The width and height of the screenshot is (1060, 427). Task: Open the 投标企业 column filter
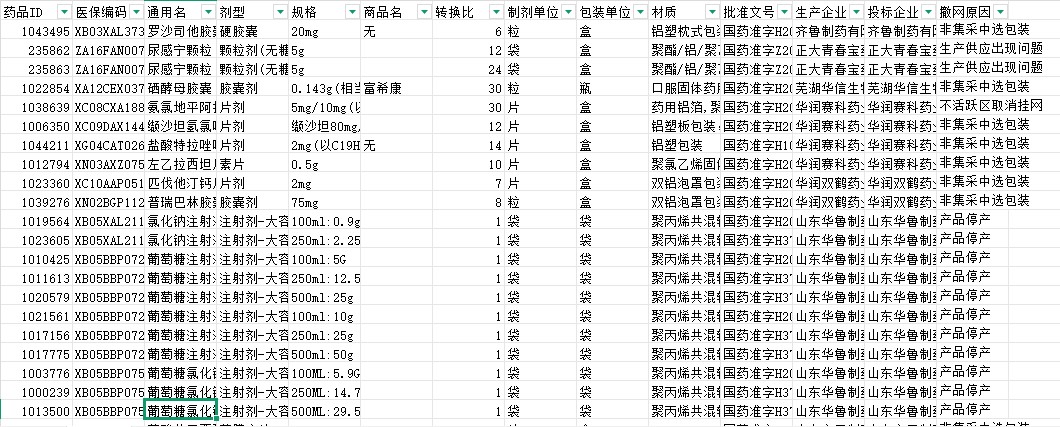pyautogui.click(x=928, y=12)
